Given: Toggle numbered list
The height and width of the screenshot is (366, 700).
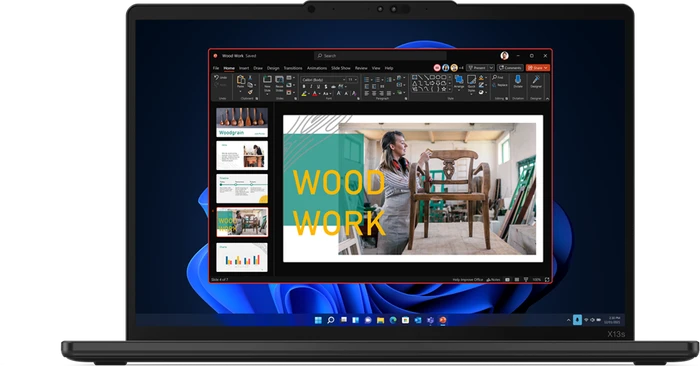Looking at the screenshot, I should coord(377,79).
